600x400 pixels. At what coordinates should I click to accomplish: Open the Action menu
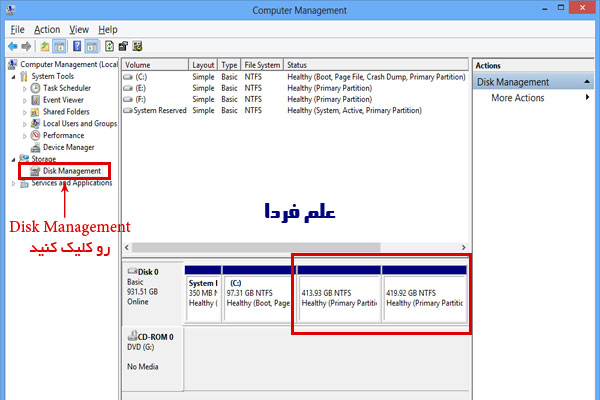(x=47, y=30)
